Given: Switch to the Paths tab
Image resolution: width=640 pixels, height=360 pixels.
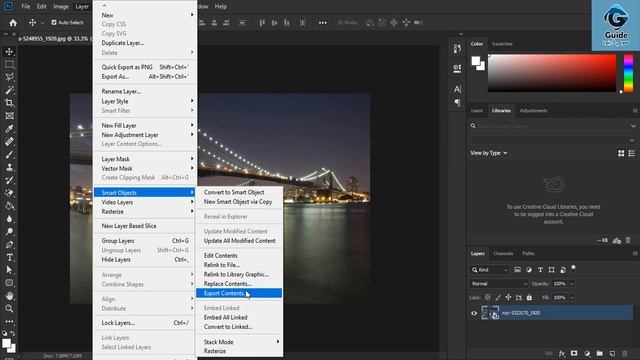Looking at the screenshot, I should coord(528,253).
